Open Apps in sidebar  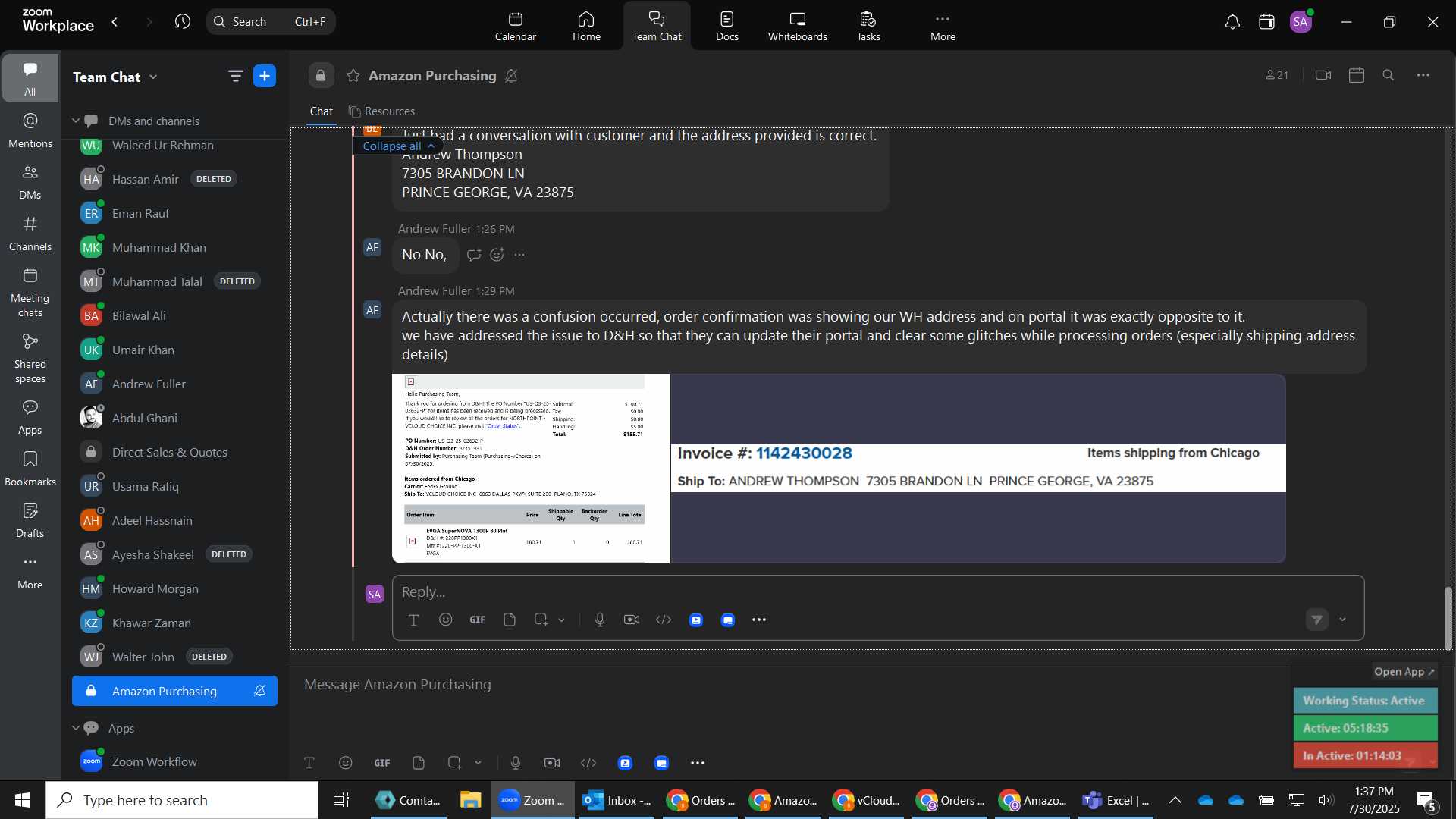[30, 417]
